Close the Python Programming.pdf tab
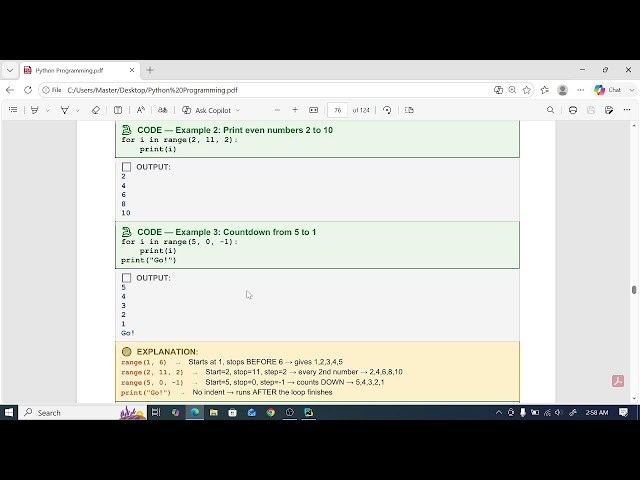This screenshot has width=640, height=480. (132, 71)
